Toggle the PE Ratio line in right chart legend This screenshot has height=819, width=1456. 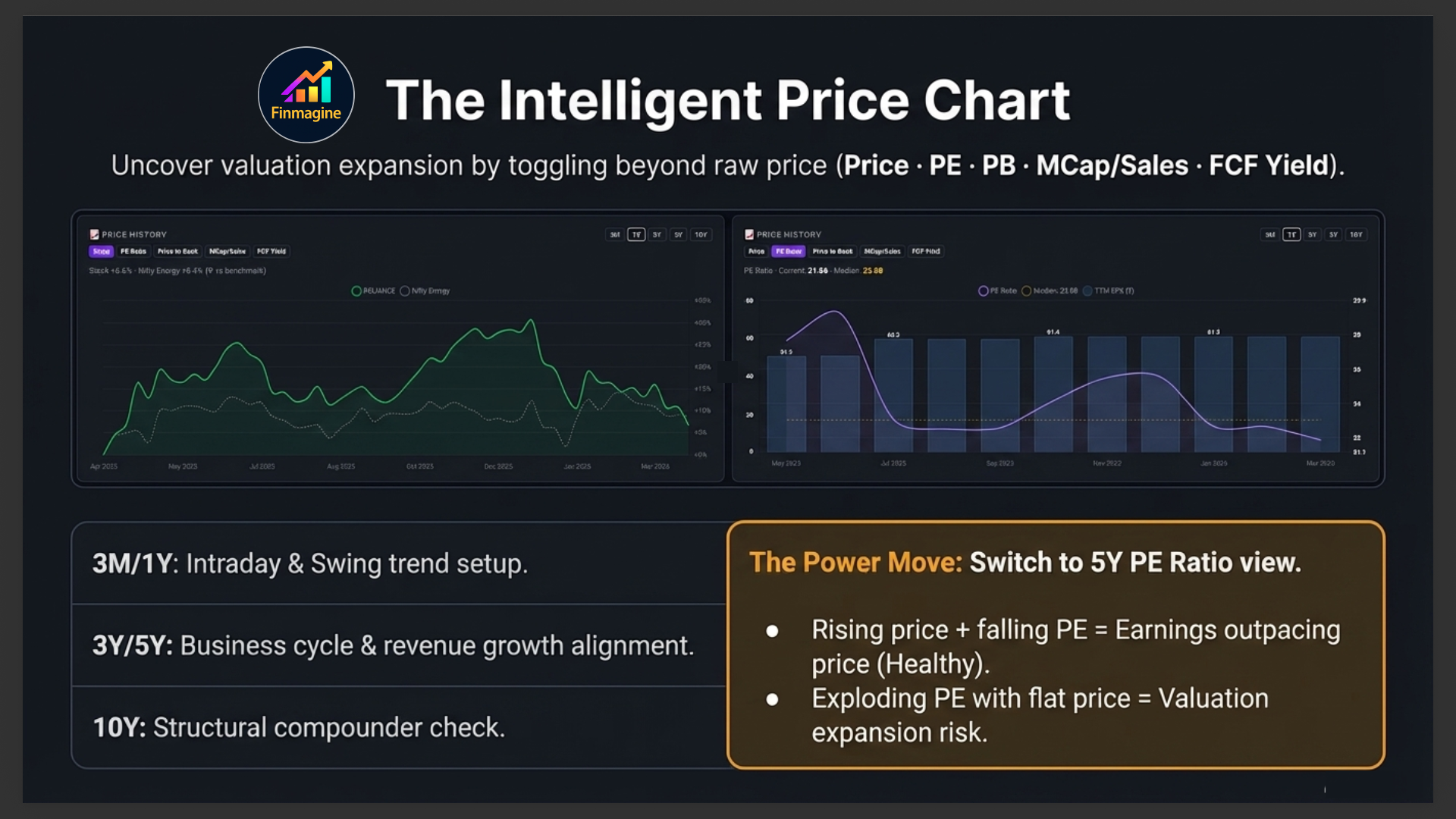click(x=984, y=290)
